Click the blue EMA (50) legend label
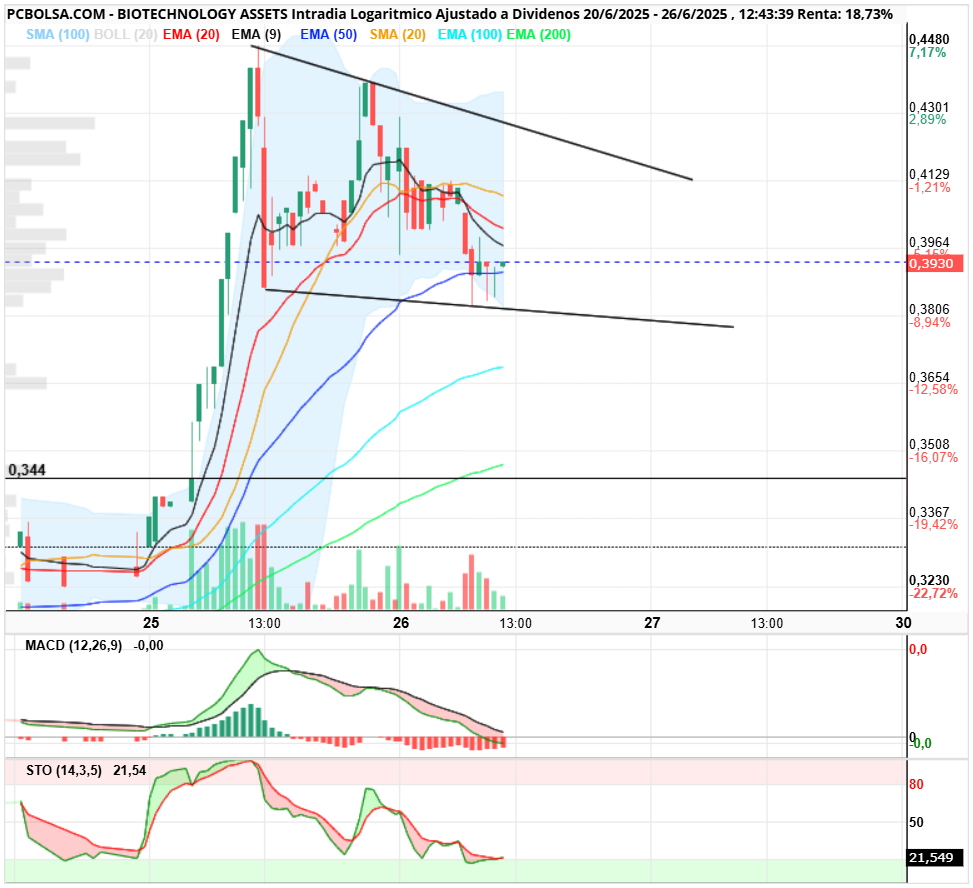 point(329,35)
